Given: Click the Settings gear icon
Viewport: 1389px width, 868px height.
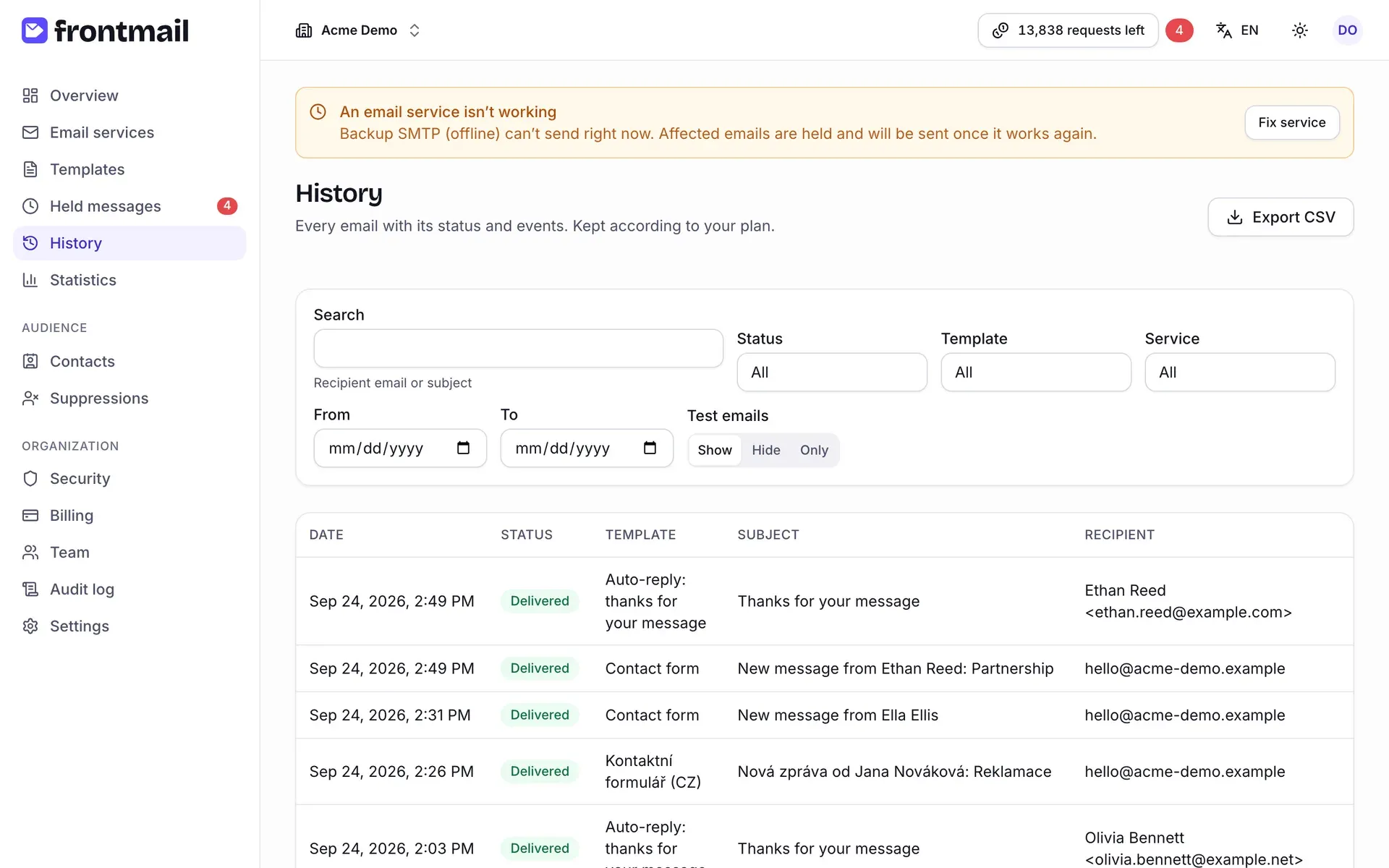Looking at the screenshot, I should [30, 626].
